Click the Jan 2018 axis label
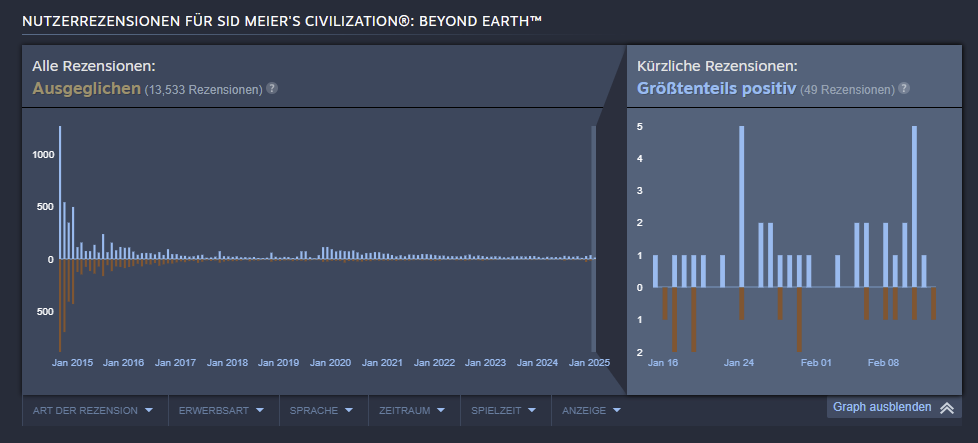 click(227, 363)
